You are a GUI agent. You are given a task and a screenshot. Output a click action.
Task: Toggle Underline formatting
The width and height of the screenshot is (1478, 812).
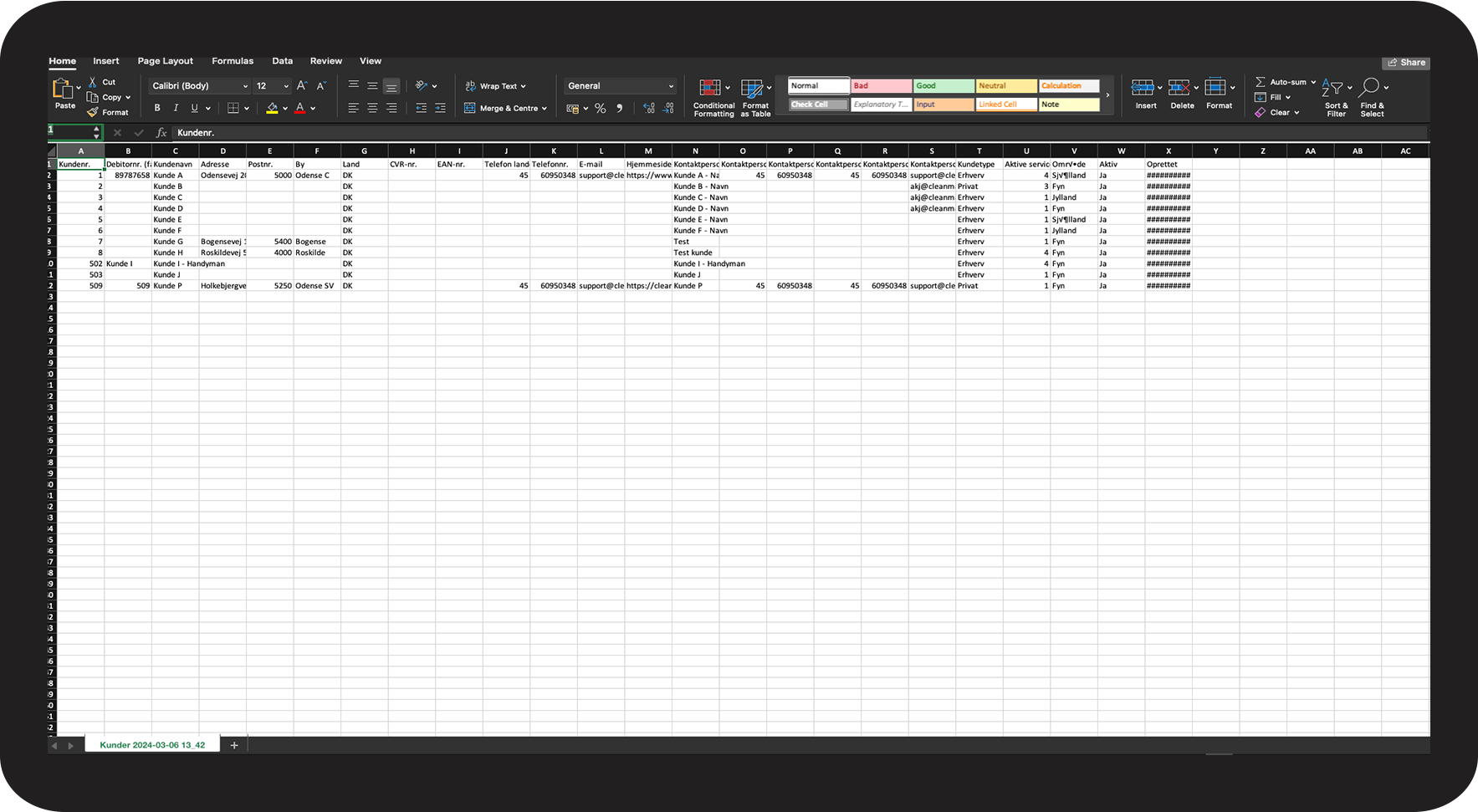click(194, 108)
